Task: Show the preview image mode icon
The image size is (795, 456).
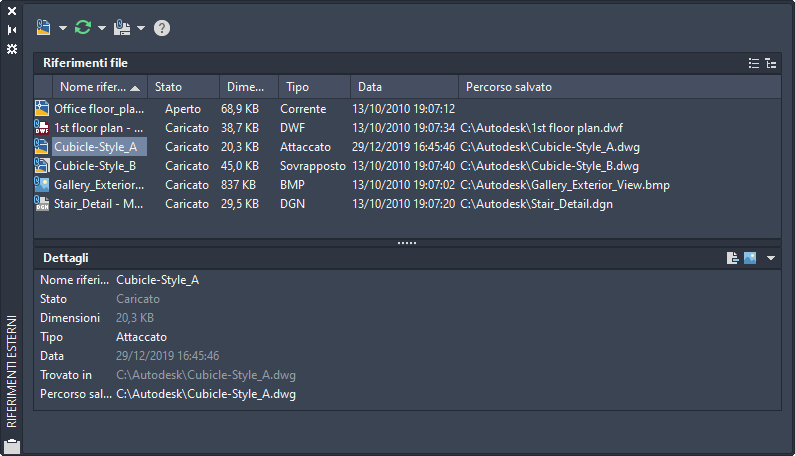Action: (x=749, y=258)
